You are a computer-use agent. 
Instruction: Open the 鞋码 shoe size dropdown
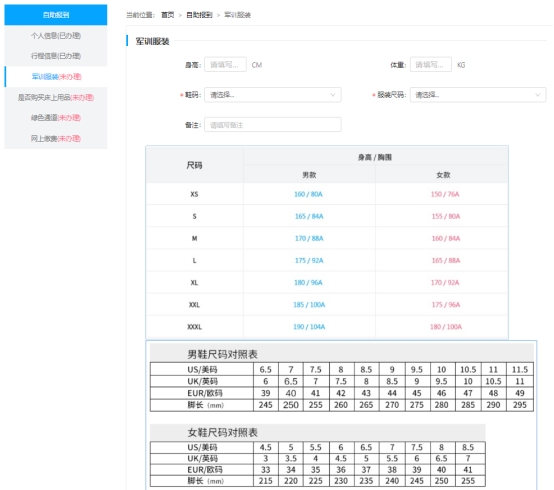[x=272, y=95]
